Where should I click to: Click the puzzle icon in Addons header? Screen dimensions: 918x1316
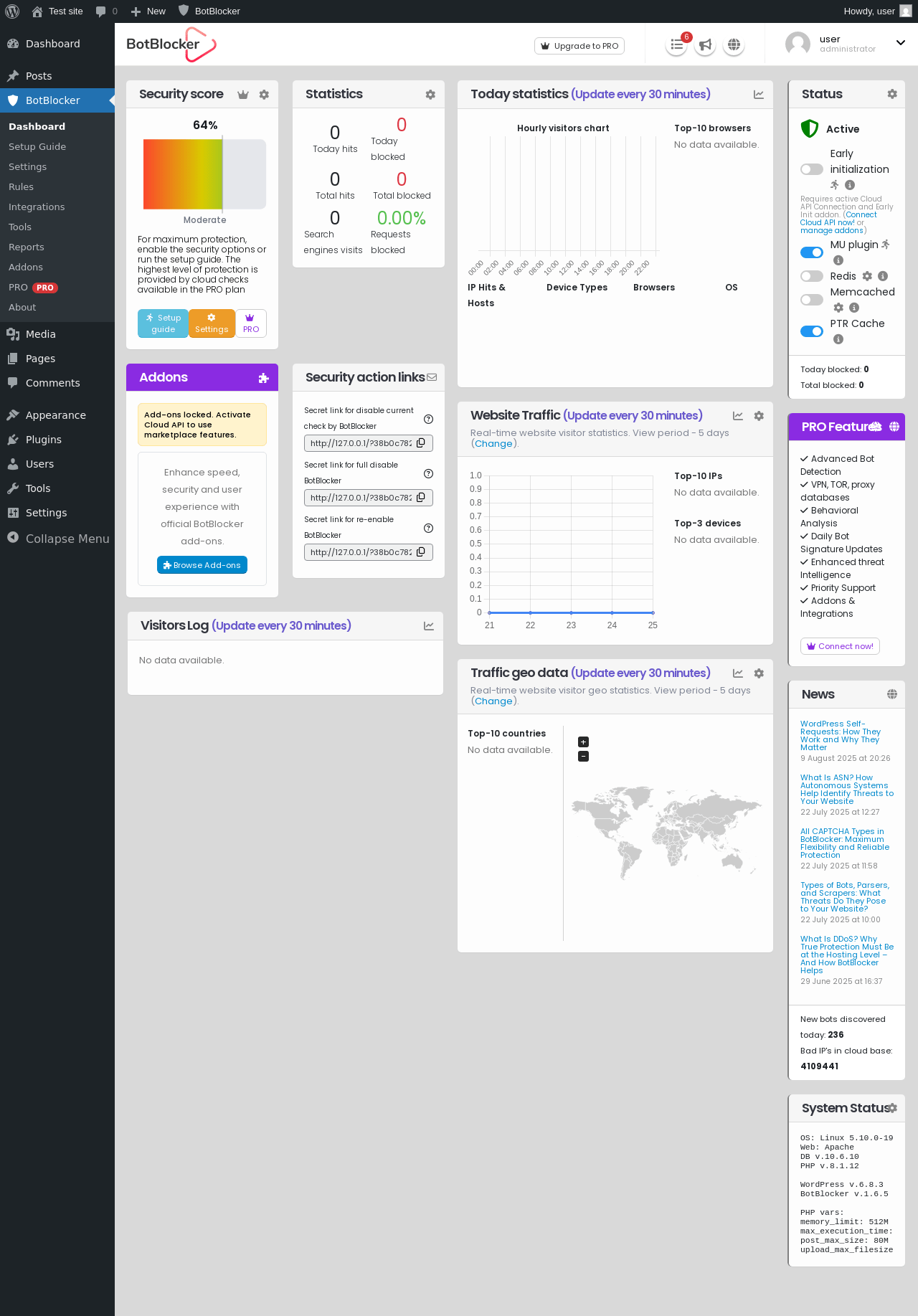tap(263, 378)
